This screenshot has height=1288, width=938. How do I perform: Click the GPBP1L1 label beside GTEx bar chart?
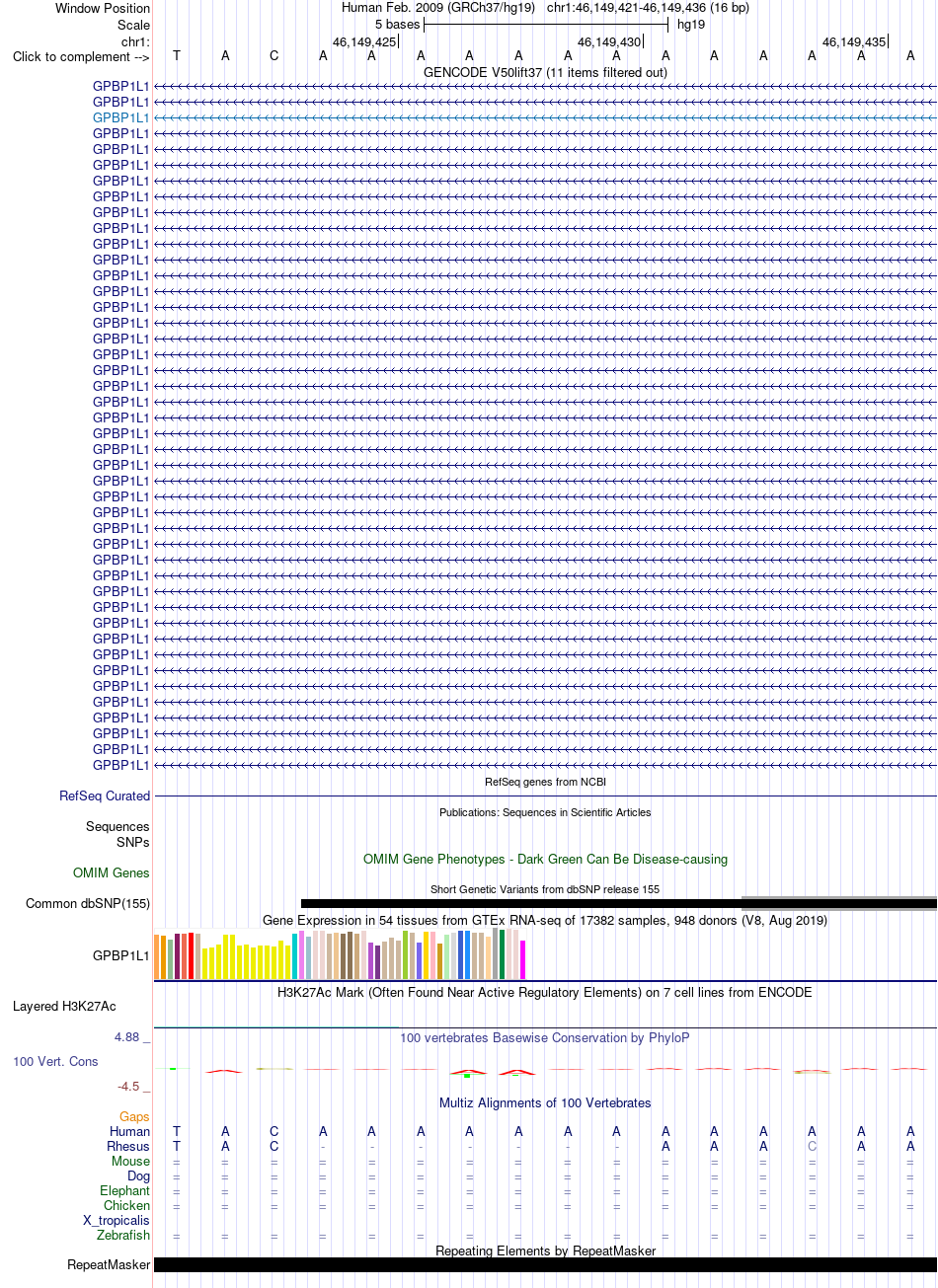120,955
